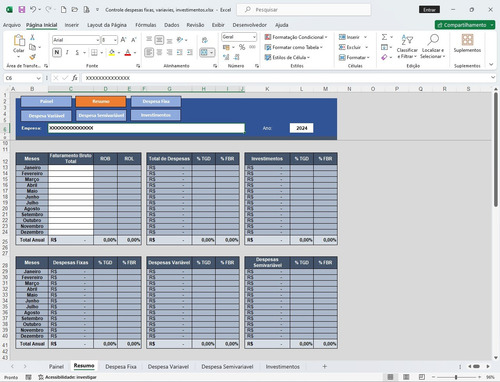
Task: Toggle center horizontal alignment
Action: coord(159,52)
